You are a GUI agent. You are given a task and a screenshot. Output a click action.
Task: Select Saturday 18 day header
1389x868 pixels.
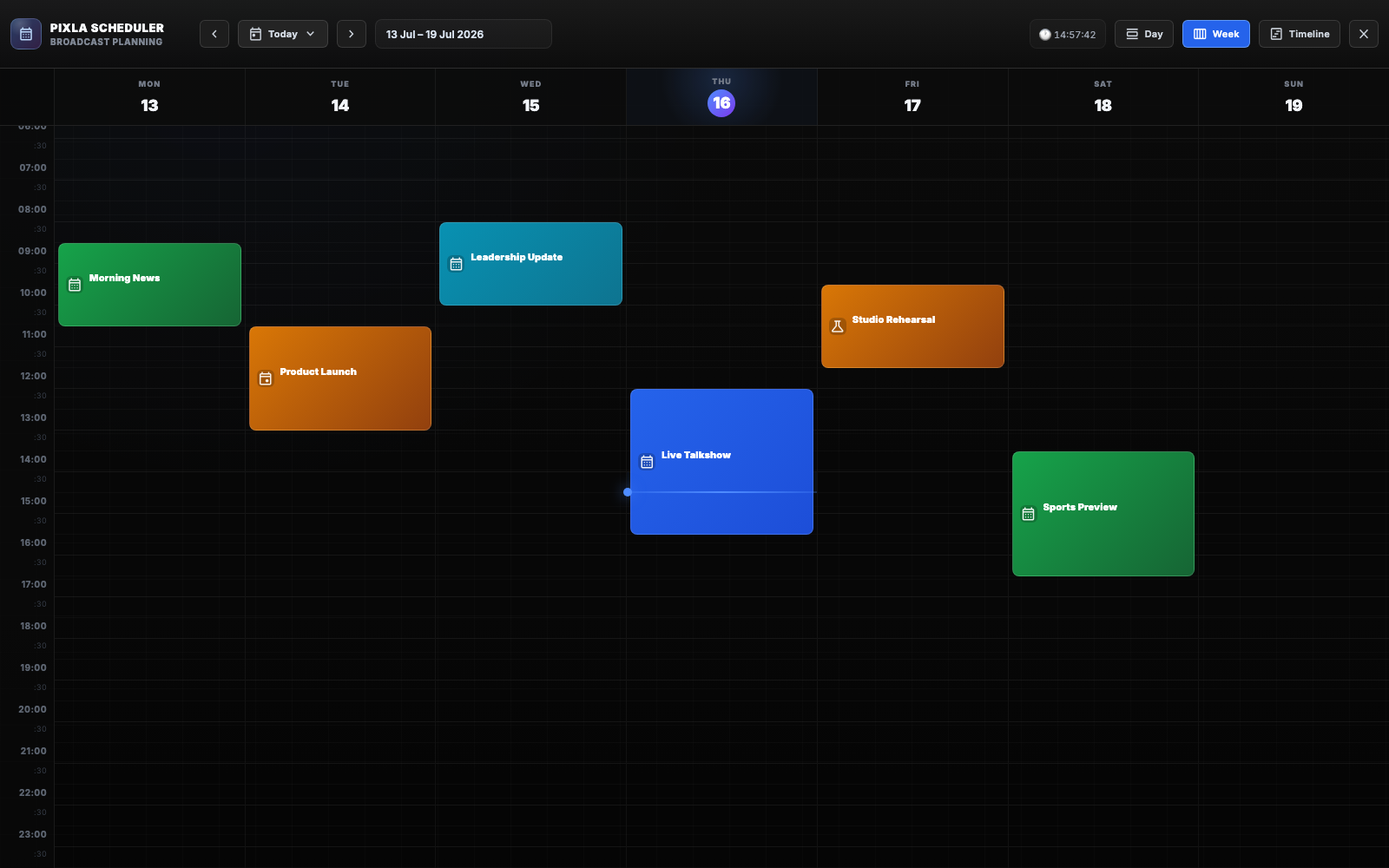pos(1103,97)
